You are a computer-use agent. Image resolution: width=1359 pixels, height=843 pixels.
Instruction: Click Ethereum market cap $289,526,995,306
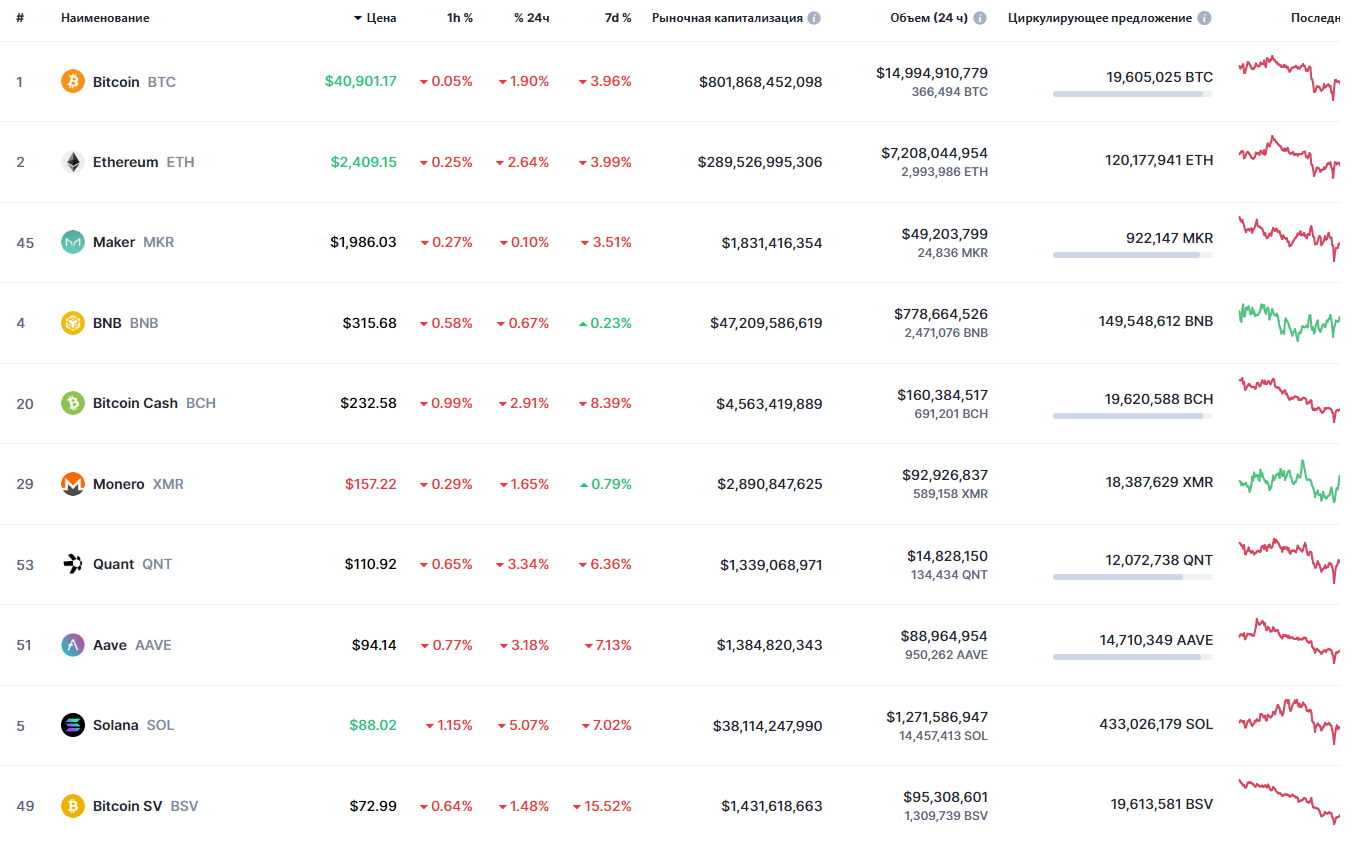[760, 162]
